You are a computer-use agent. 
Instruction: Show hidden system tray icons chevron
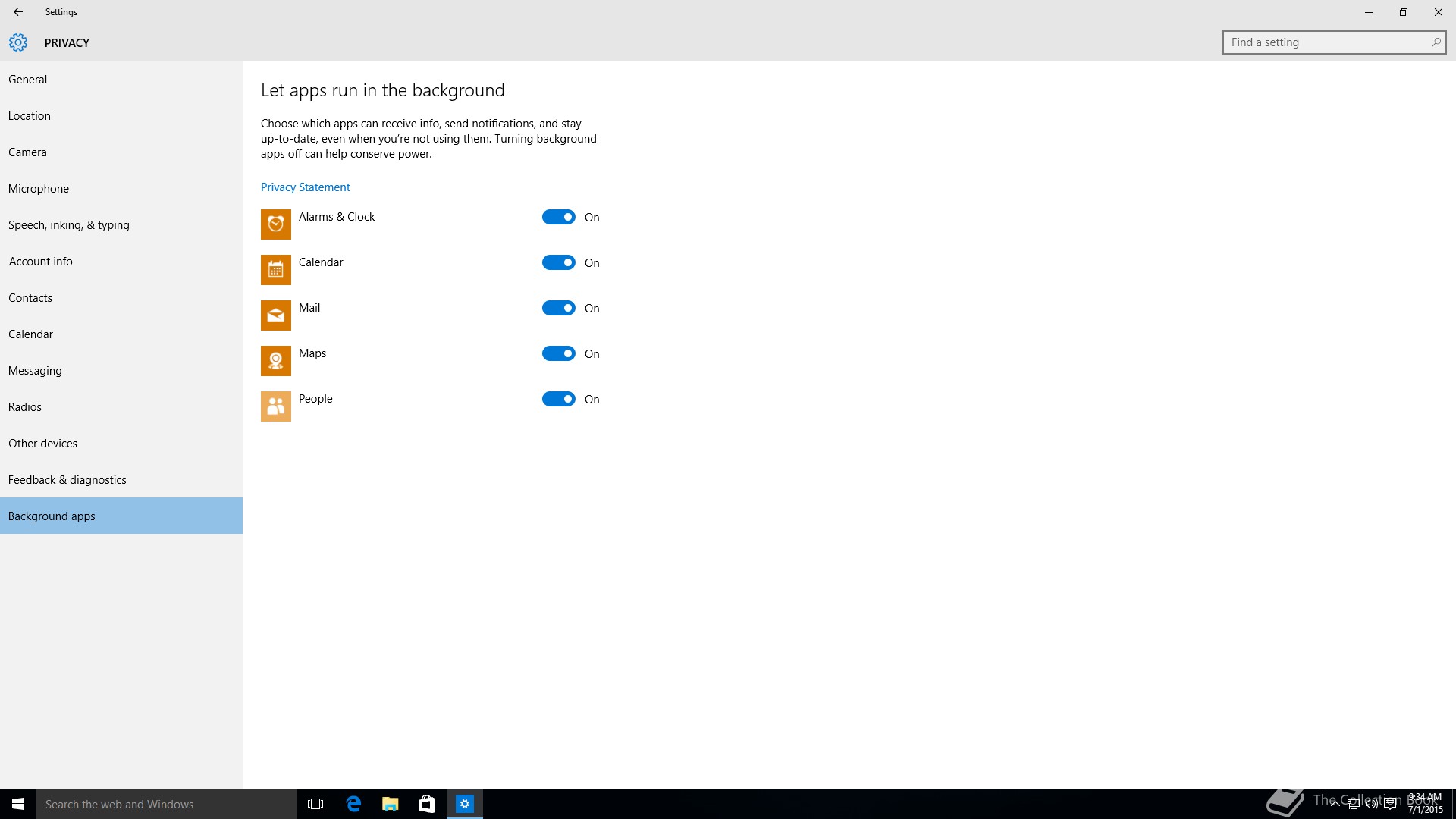[x=1335, y=804]
